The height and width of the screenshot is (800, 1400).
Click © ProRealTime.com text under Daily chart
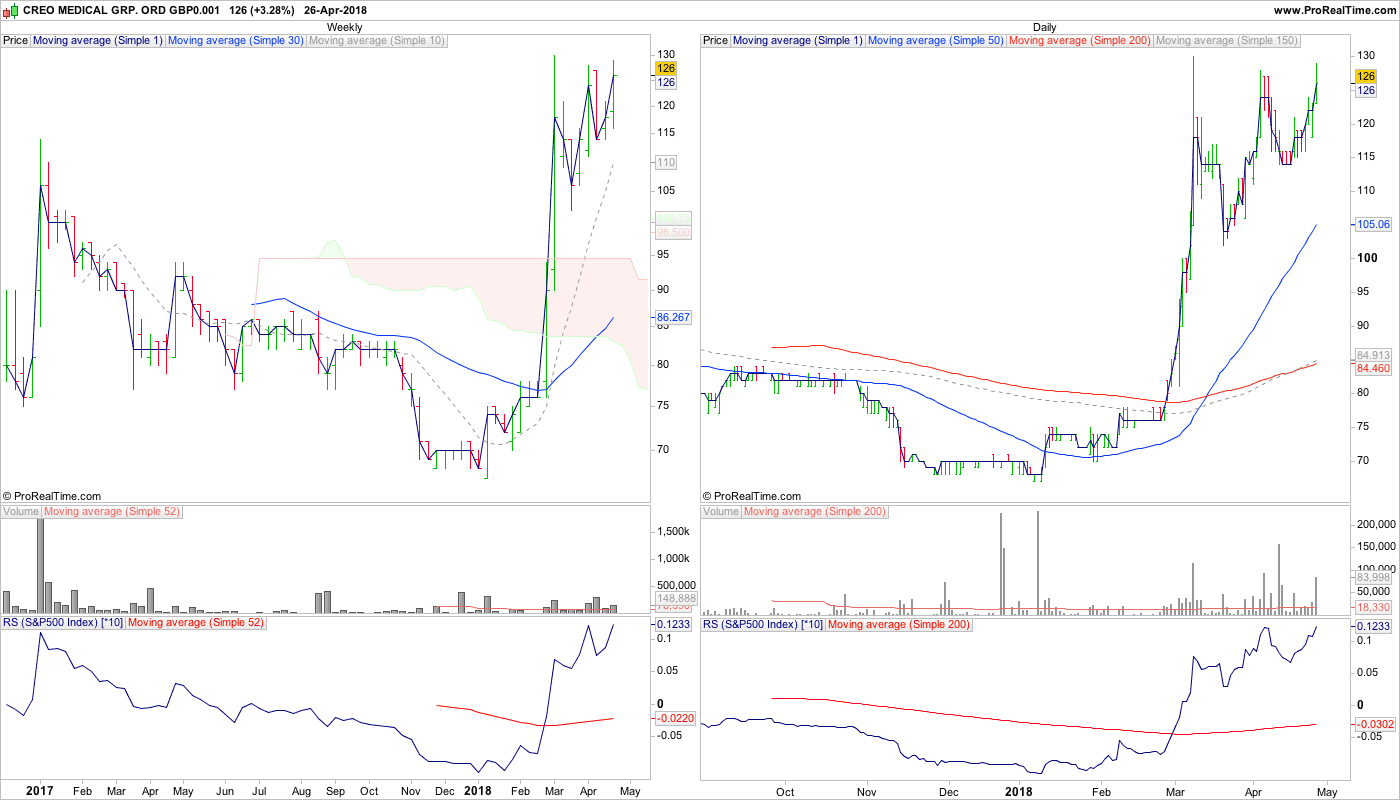(x=752, y=496)
